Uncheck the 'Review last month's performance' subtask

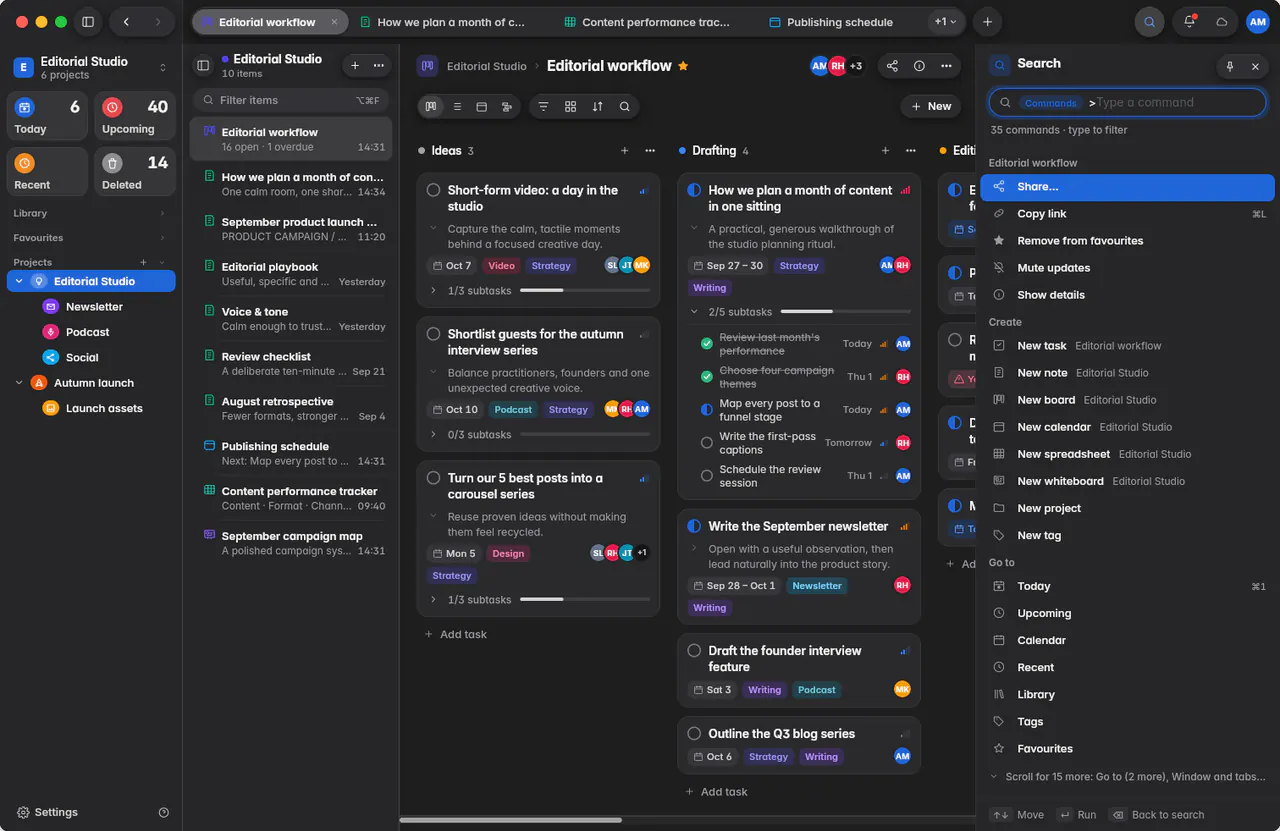click(707, 344)
